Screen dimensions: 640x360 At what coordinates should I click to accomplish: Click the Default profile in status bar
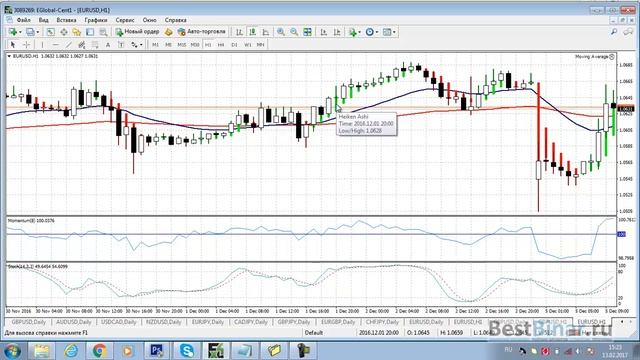(314, 333)
